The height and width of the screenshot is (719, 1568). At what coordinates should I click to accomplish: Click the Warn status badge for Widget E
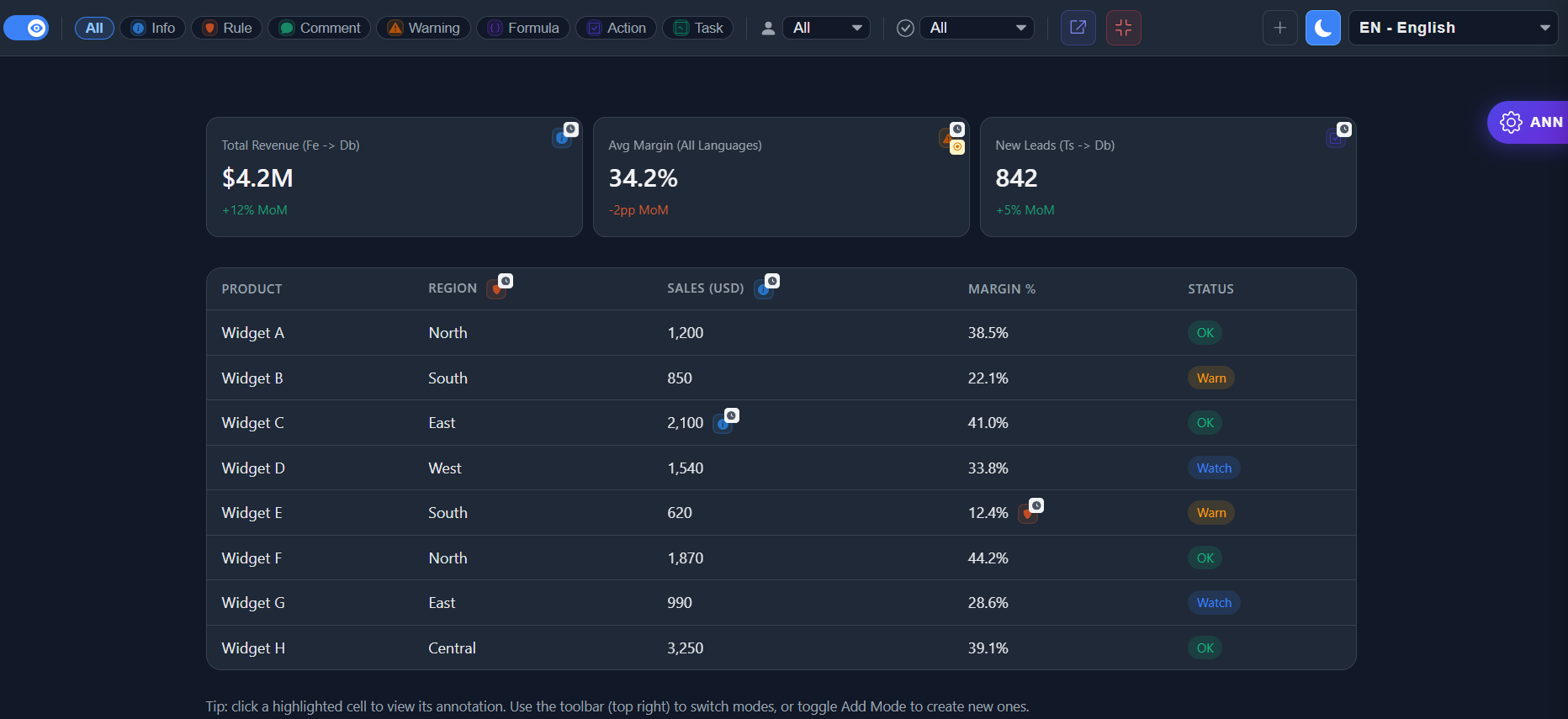(1211, 513)
